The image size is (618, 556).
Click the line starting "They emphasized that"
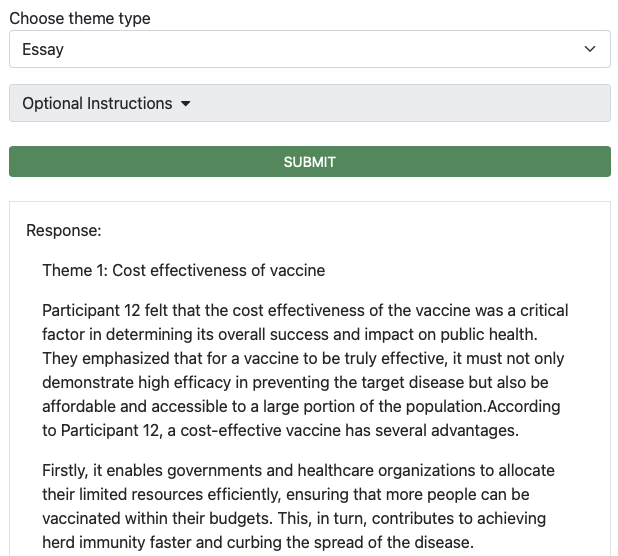[x=303, y=358]
